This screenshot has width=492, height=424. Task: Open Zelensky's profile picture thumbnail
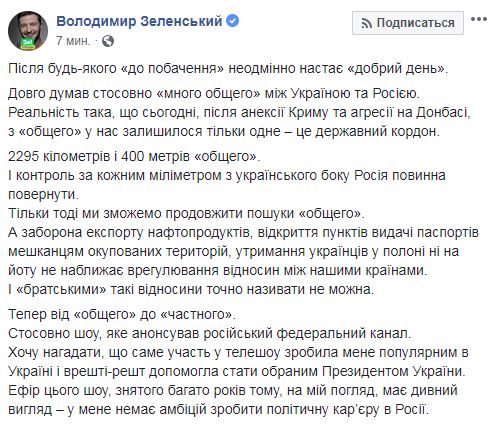coord(28,31)
